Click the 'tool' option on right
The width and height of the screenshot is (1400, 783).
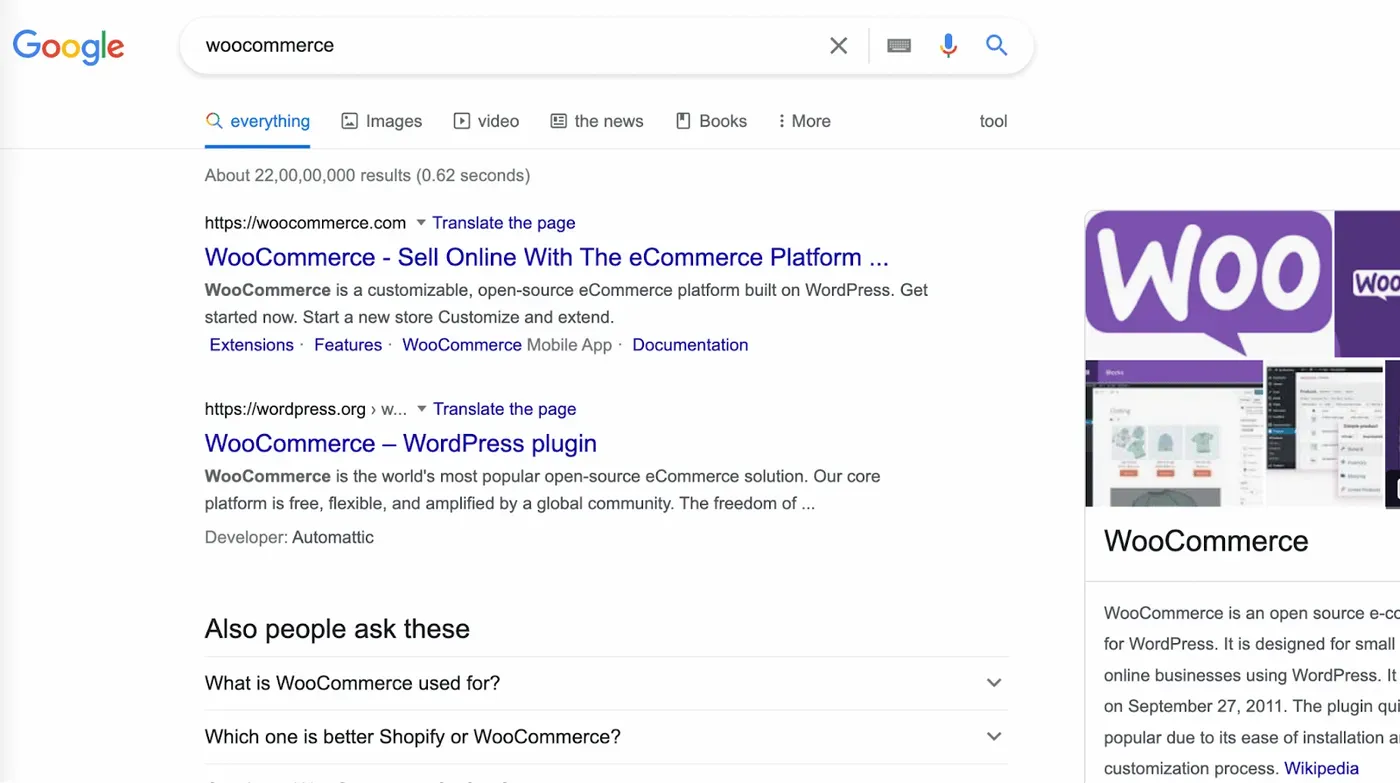pyautogui.click(x=993, y=121)
